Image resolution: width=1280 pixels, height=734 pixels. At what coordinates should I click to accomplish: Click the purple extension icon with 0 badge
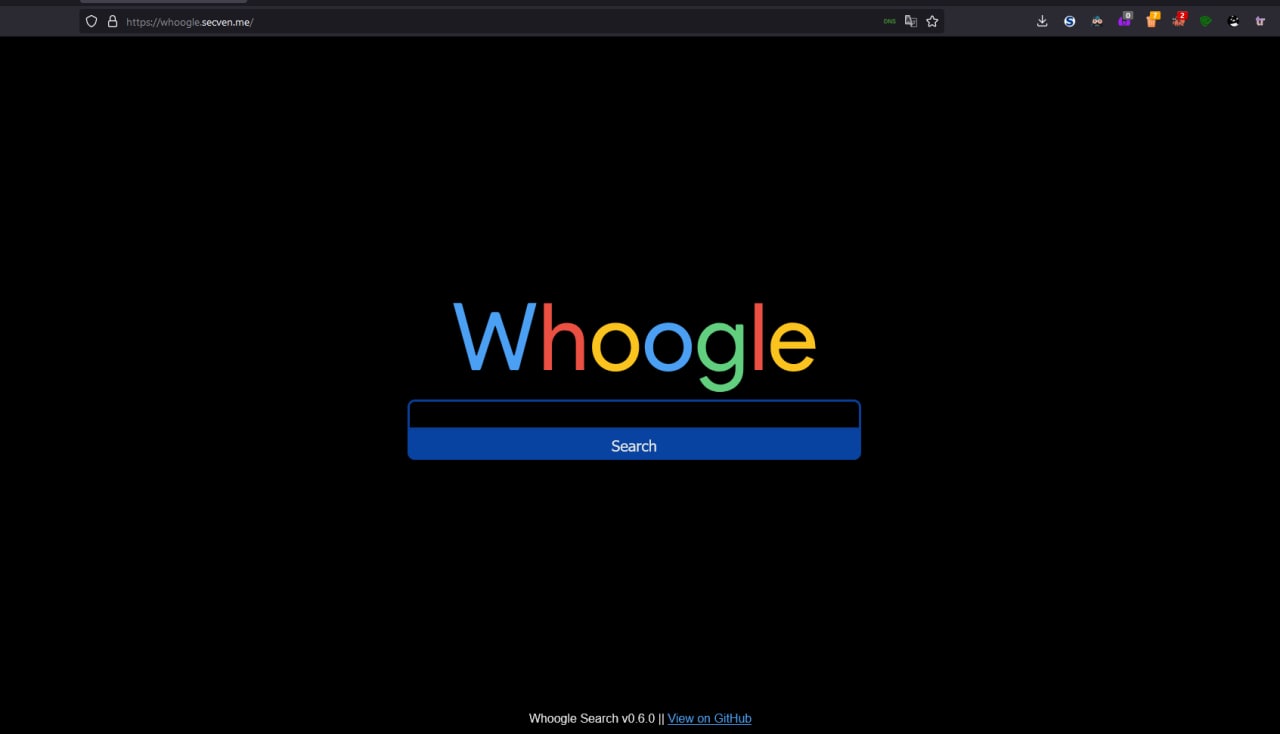tap(1125, 20)
